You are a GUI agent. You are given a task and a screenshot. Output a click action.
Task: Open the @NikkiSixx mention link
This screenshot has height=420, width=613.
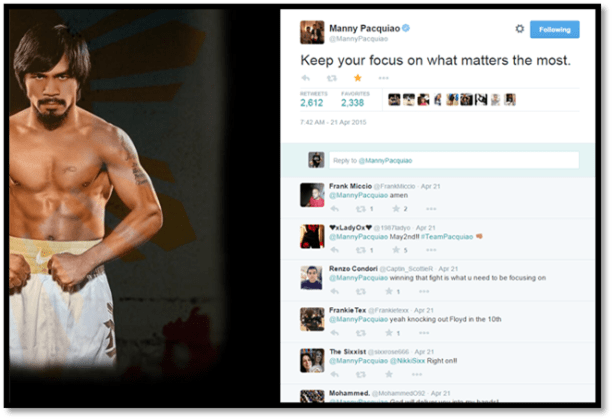point(407,361)
